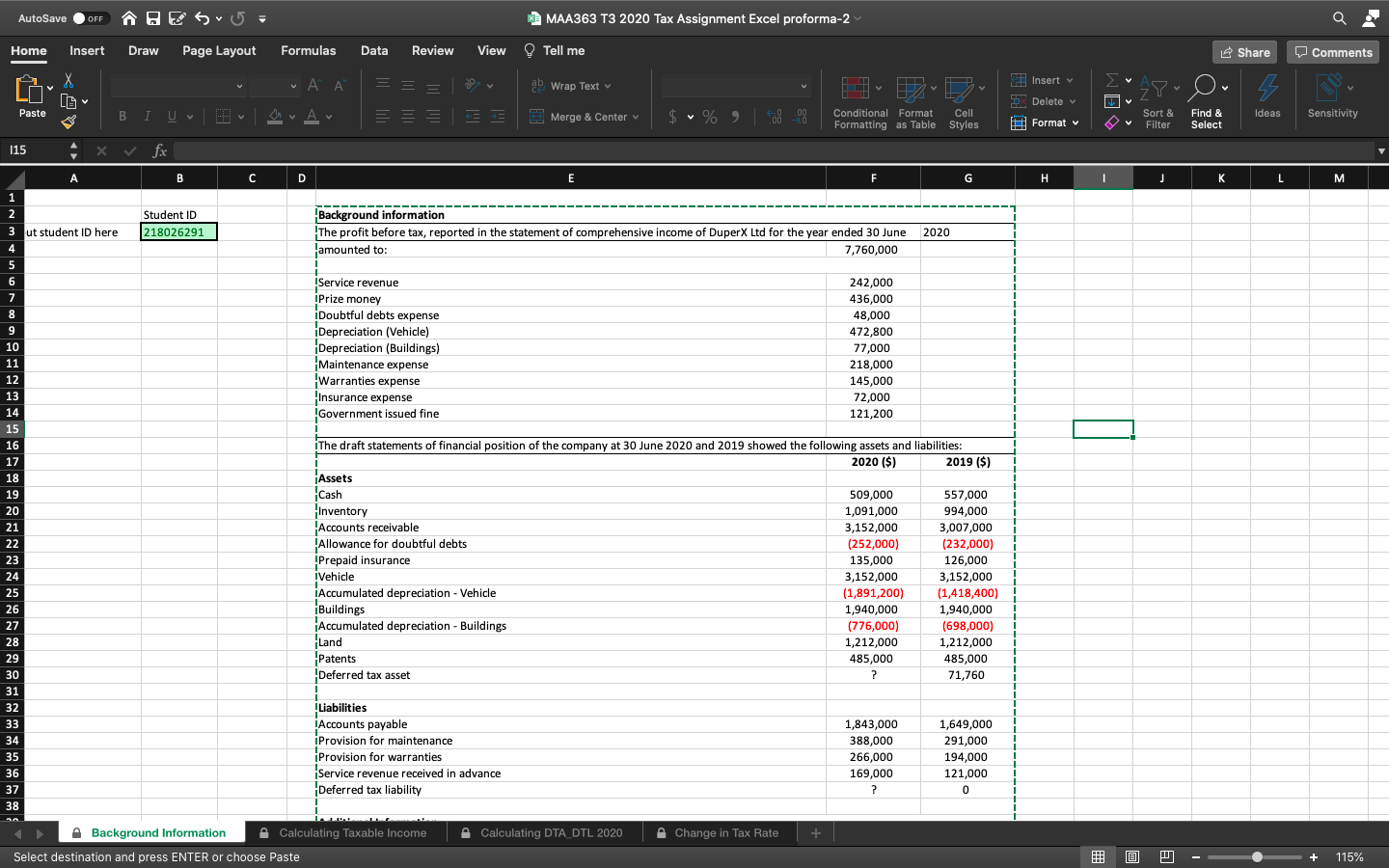Click the Save disk icon
The height and width of the screenshot is (868, 1389).
(153, 18)
